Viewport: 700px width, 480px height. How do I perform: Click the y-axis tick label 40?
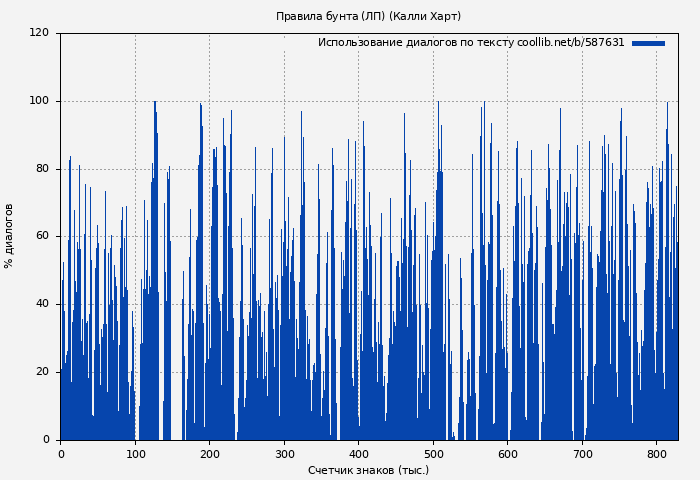pyautogui.click(x=42, y=304)
